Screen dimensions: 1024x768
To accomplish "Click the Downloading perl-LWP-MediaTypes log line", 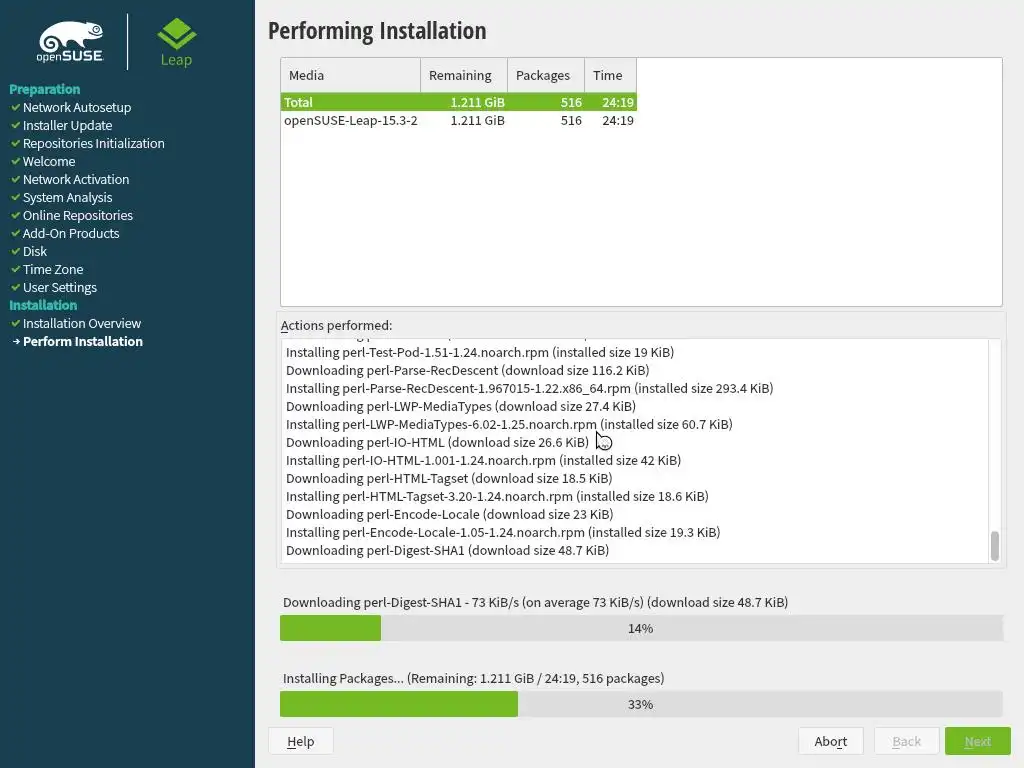I will [461, 406].
